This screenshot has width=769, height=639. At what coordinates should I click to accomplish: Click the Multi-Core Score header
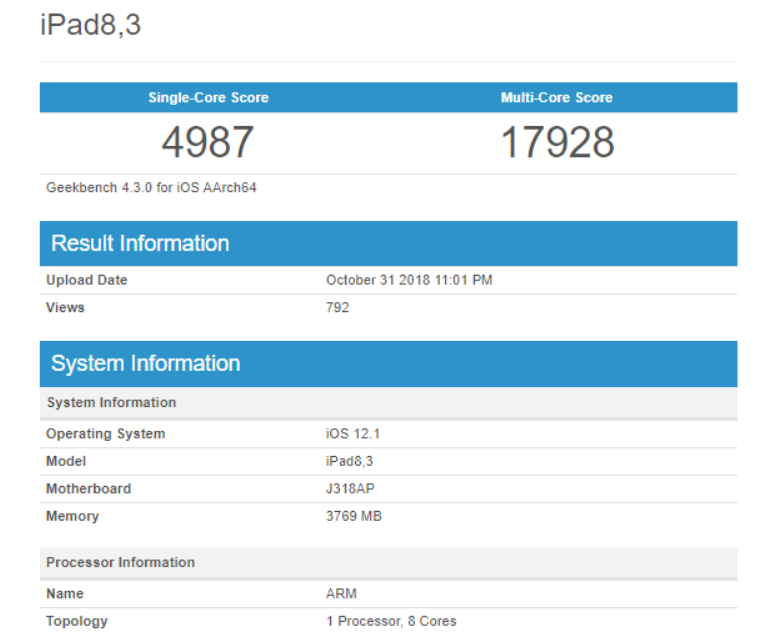coord(556,98)
